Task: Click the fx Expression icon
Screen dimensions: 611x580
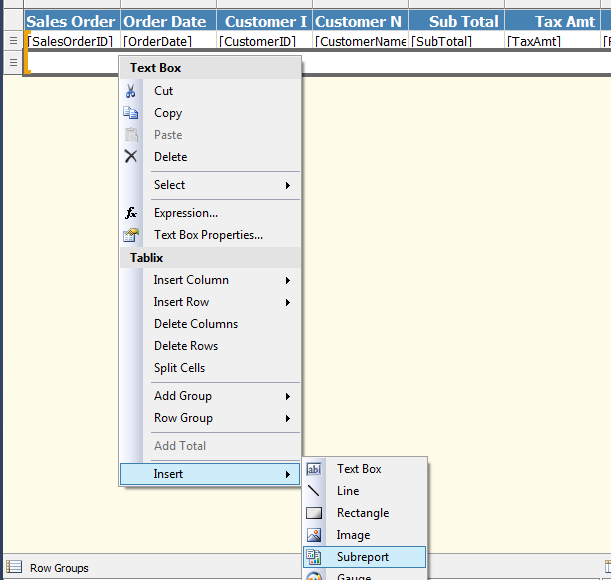Action: point(131,213)
